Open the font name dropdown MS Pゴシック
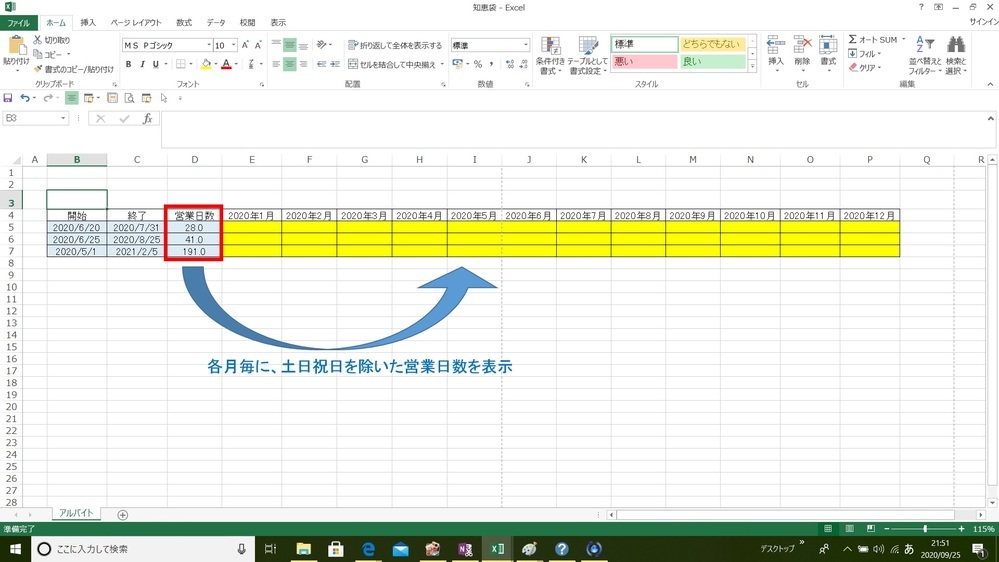The width and height of the screenshot is (999, 562). click(209, 45)
